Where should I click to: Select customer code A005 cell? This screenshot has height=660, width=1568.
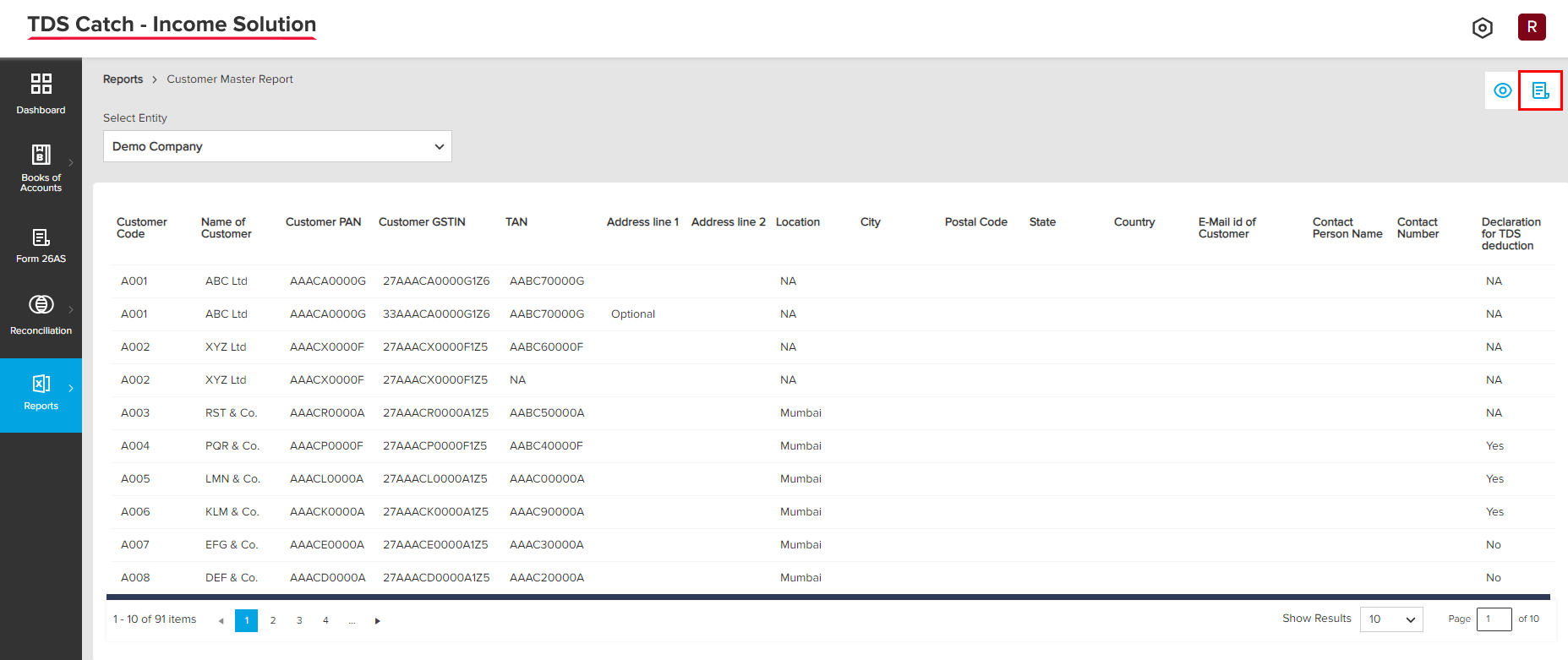135,478
